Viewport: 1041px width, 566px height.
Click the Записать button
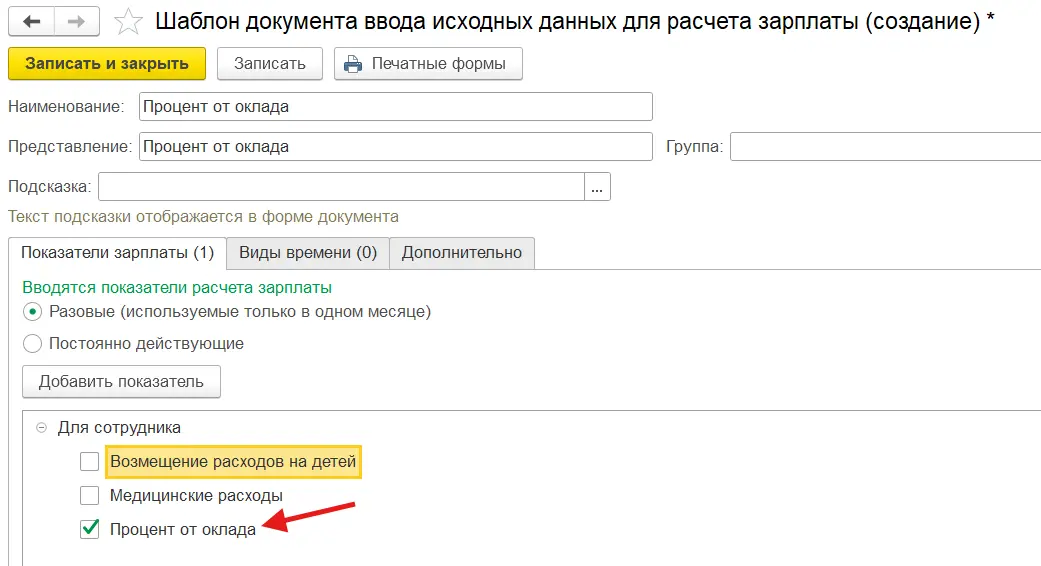(269, 64)
